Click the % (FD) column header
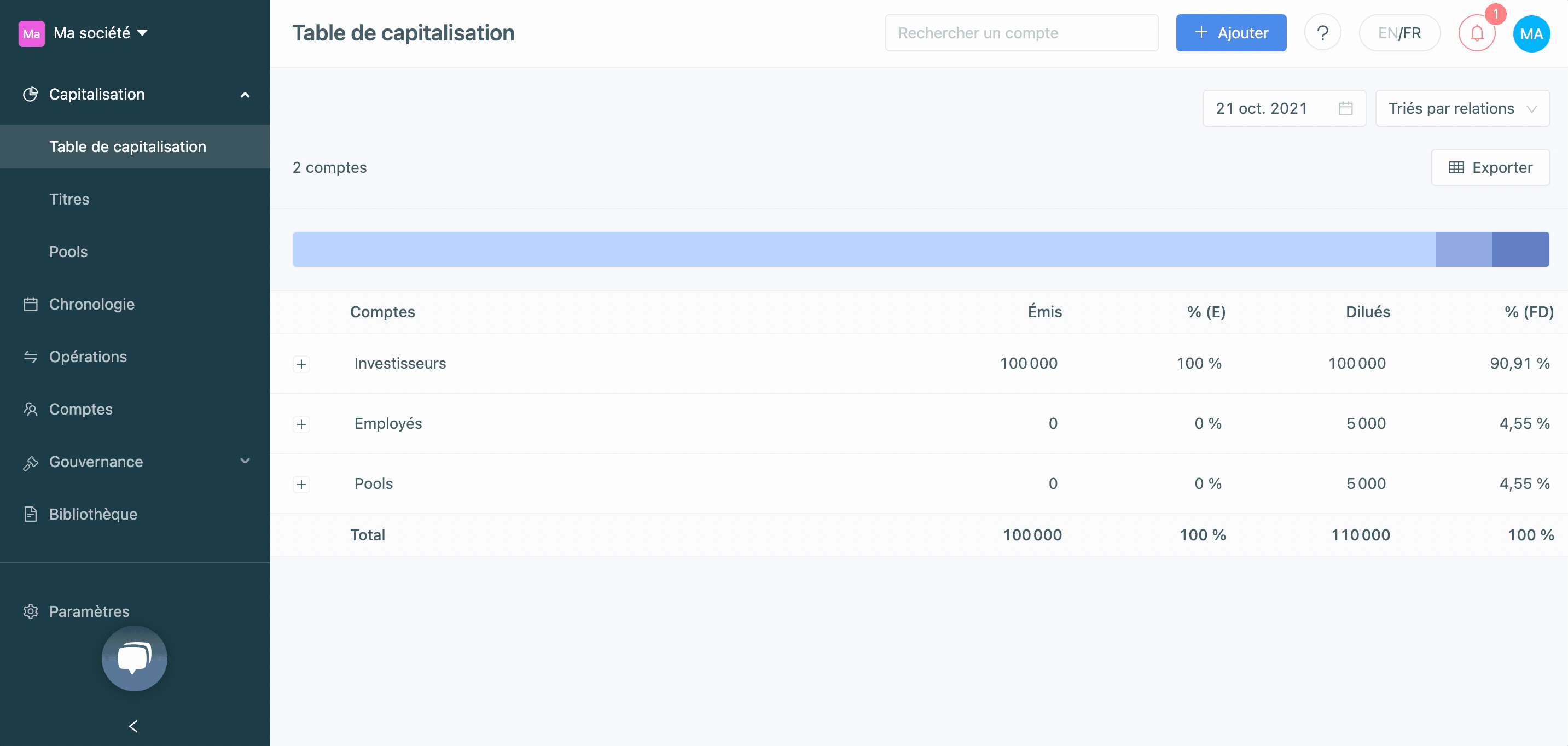The width and height of the screenshot is (1568, 746). click(1529, 312)
